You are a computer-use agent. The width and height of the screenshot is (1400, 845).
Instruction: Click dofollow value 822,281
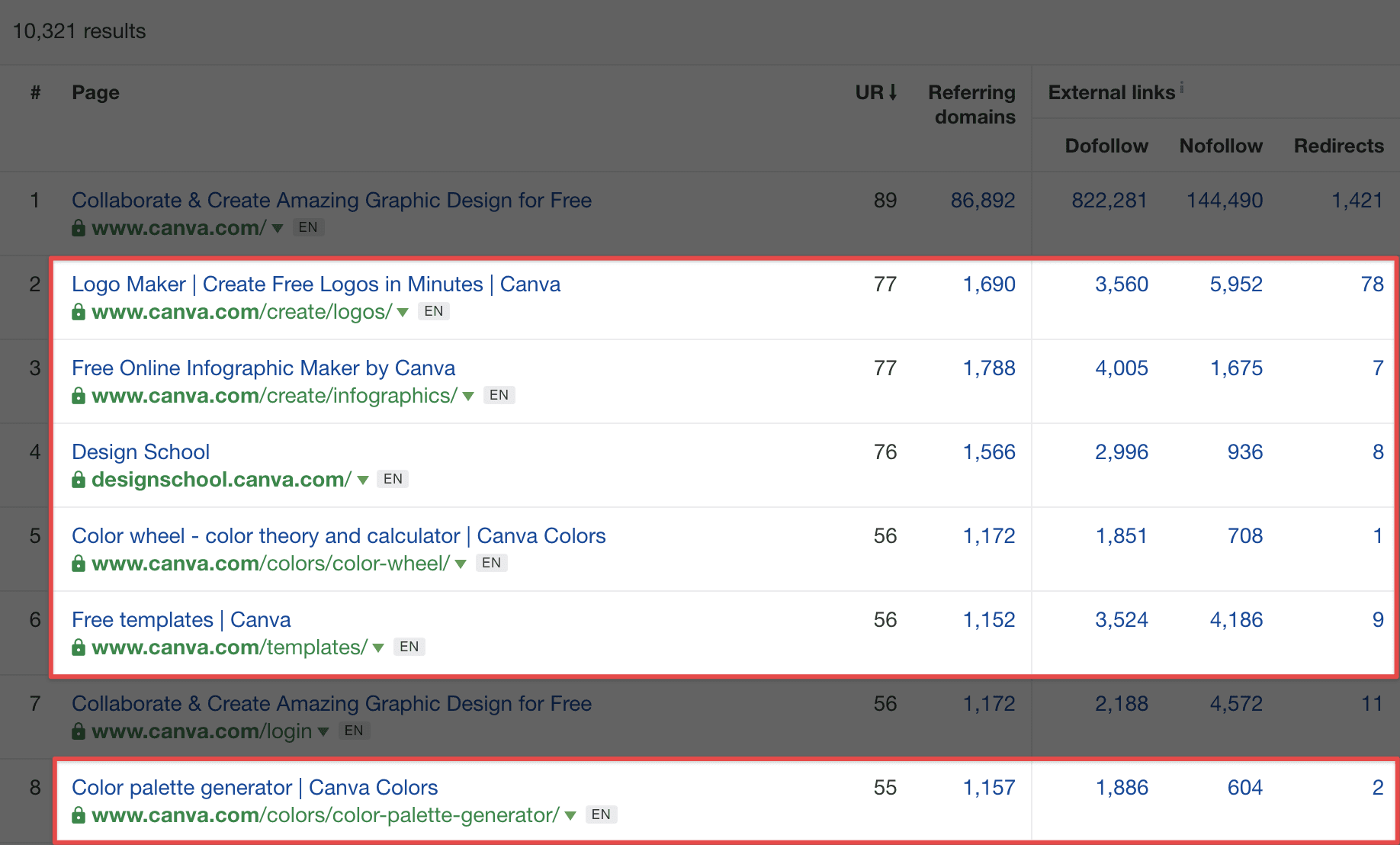(x=1109, y=201)
